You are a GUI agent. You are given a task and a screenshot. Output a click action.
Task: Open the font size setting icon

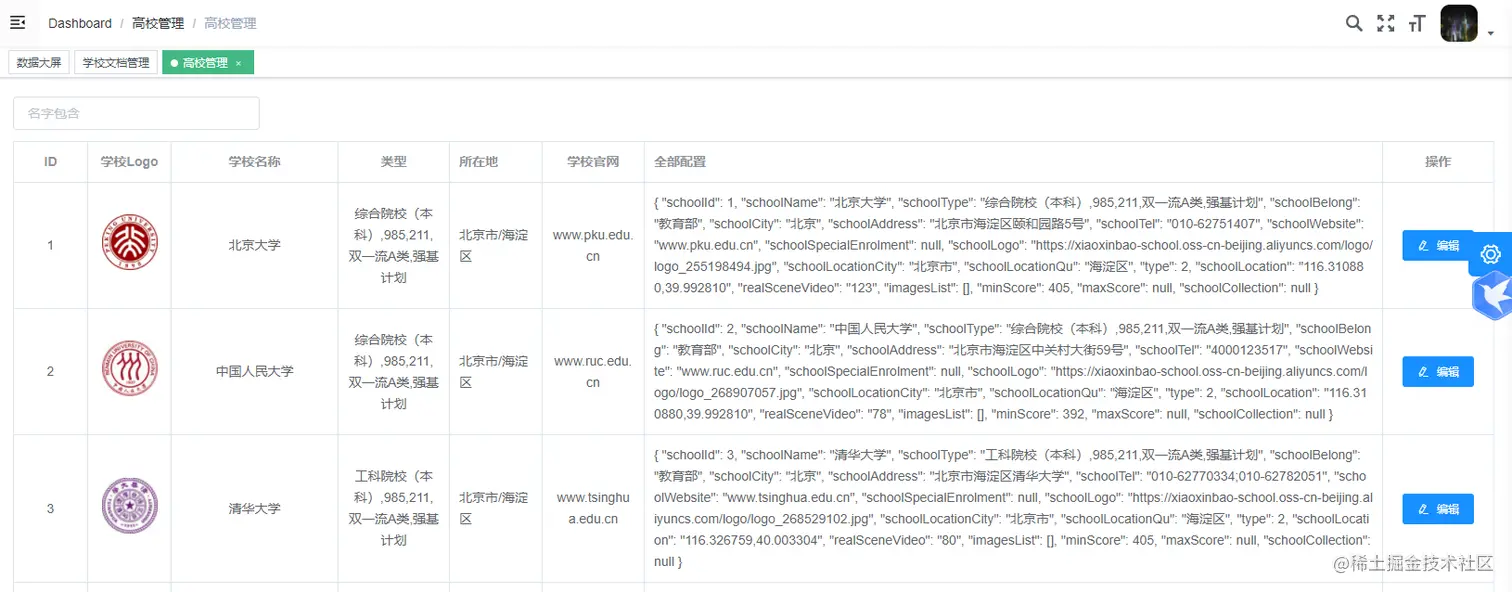coord(1416,23)
